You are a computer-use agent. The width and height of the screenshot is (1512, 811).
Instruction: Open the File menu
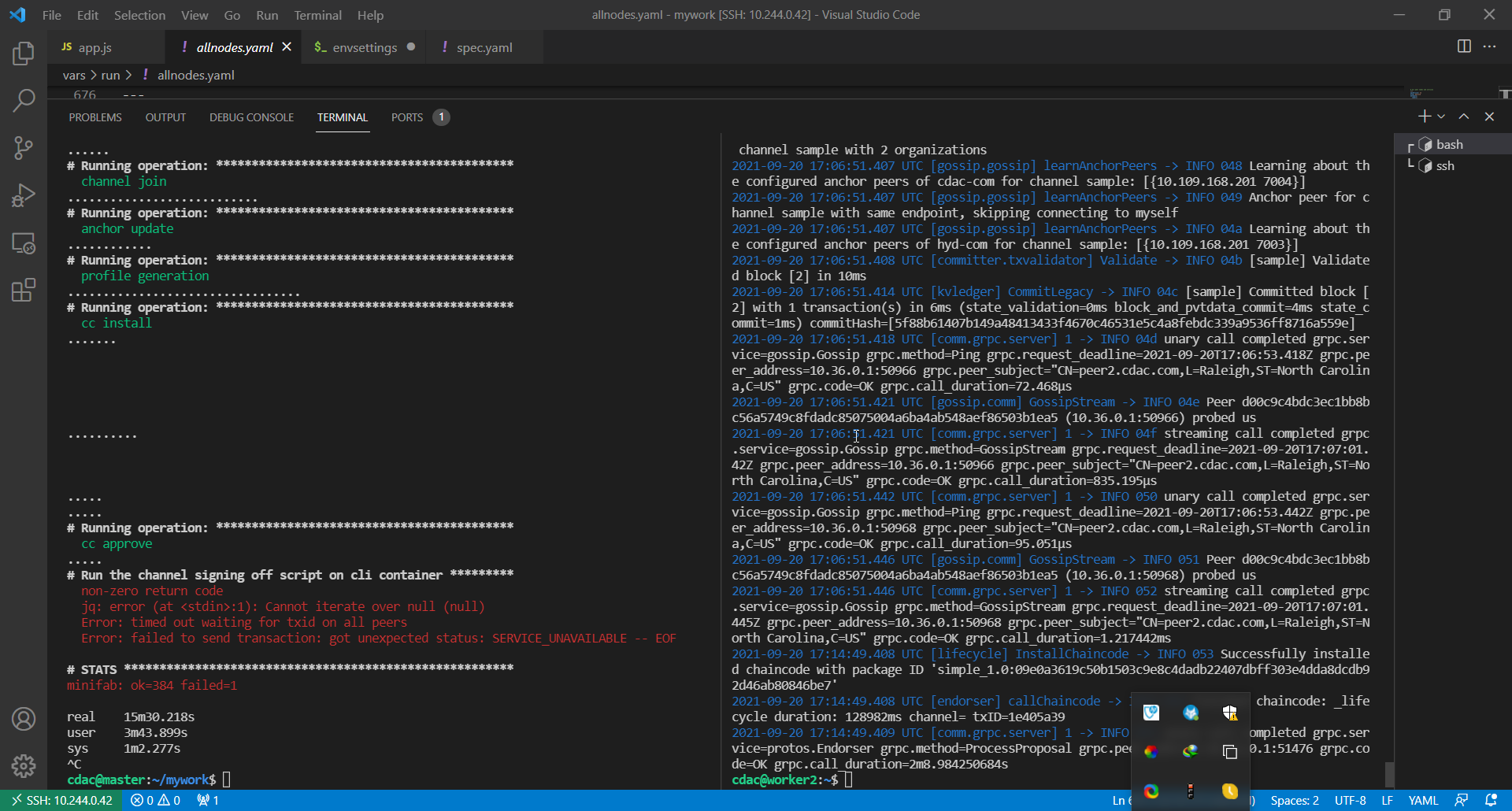(52, 15)
